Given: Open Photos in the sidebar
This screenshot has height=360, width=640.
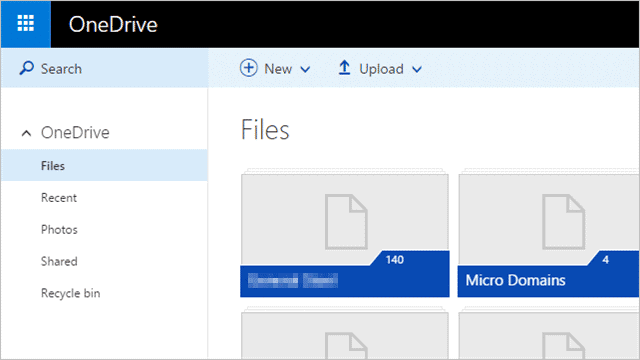Looking at the screenshot, I should tap(59, 229).
